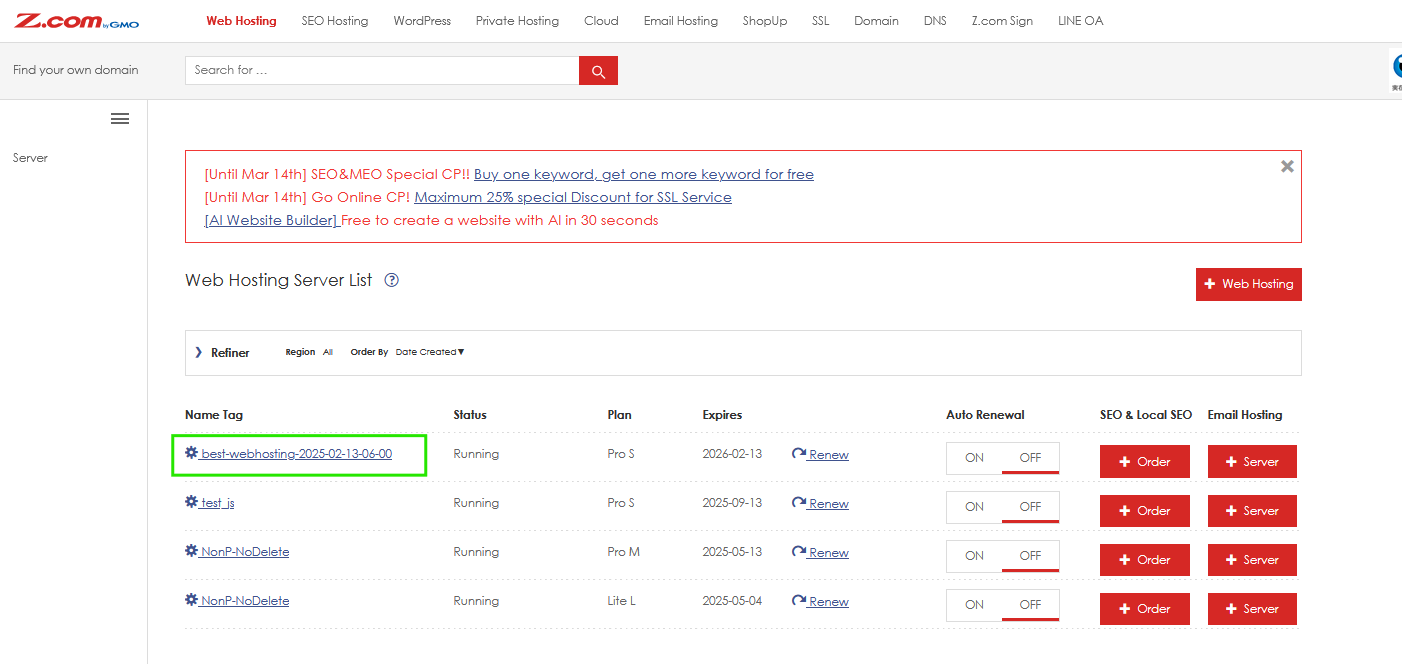Open the Domain menu item
The width and height of the screenshot is (1402, 664).
876,21
